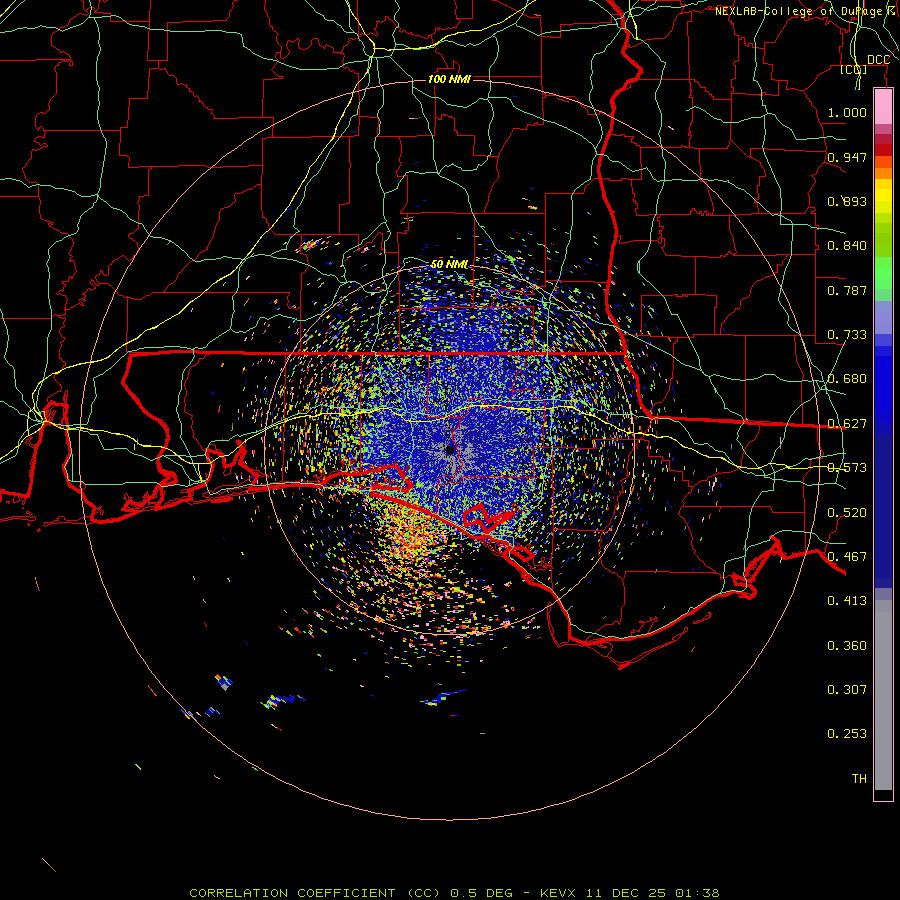Click the [CC] product label
The image size is (900, 900).
click(x=854, y=70)
